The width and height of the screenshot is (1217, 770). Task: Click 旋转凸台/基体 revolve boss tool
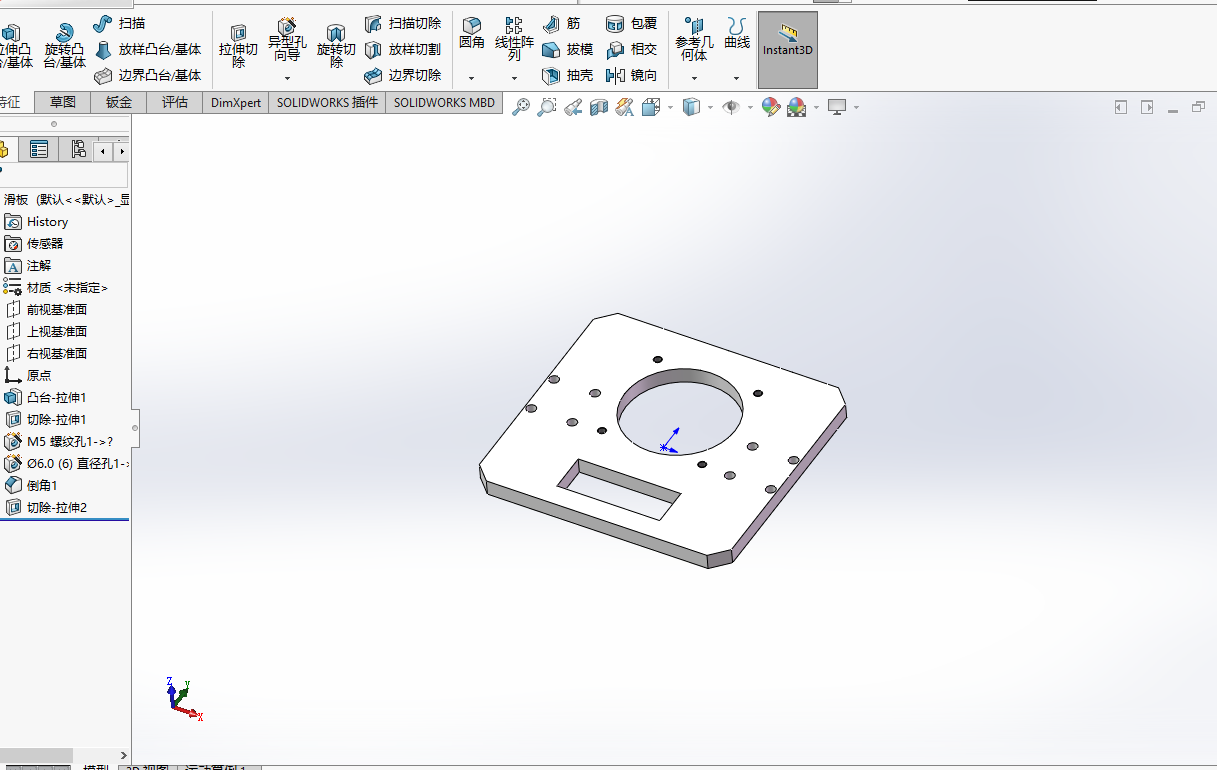point(65,46)
